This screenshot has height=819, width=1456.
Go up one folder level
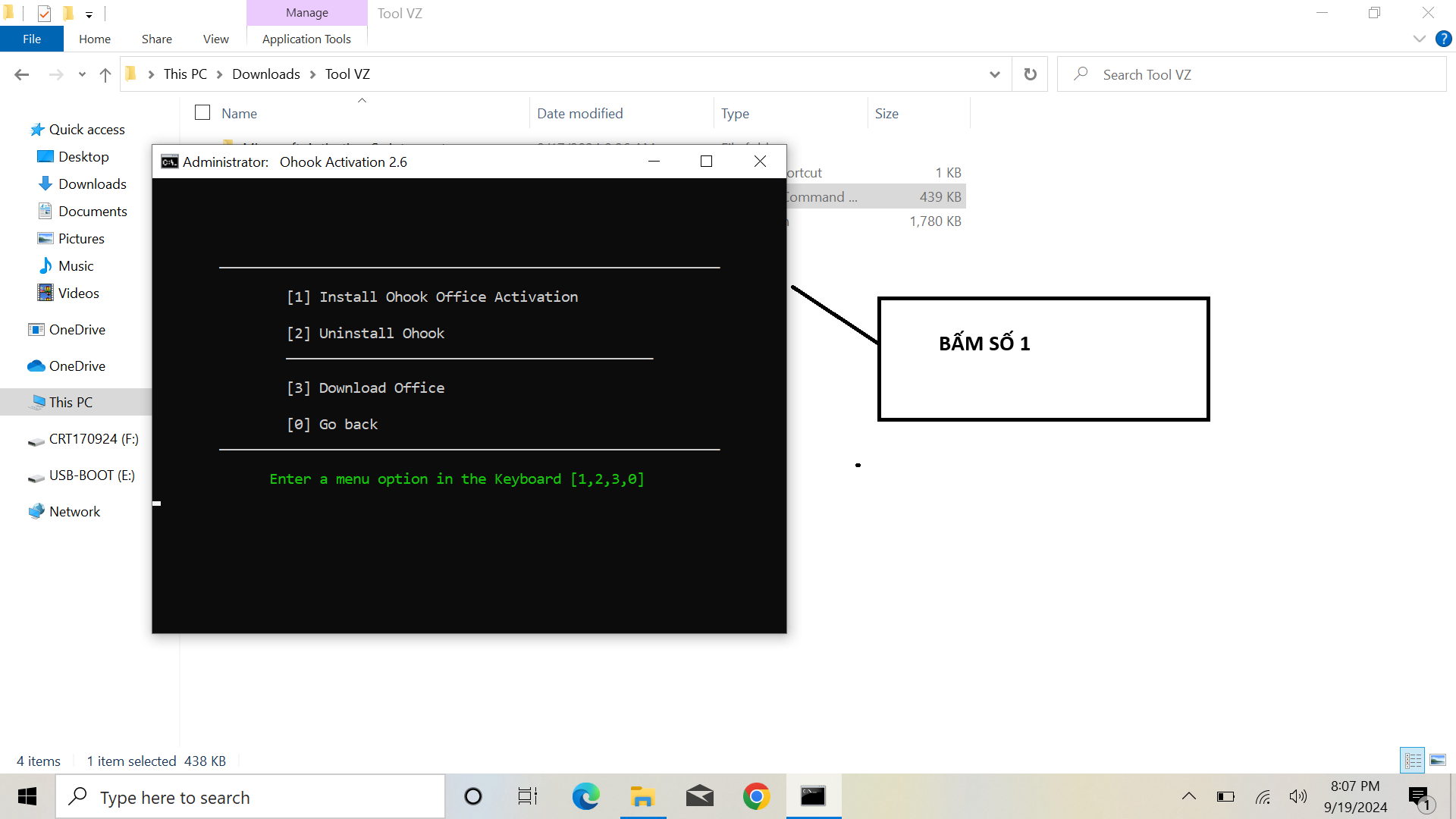coord(105,74)
